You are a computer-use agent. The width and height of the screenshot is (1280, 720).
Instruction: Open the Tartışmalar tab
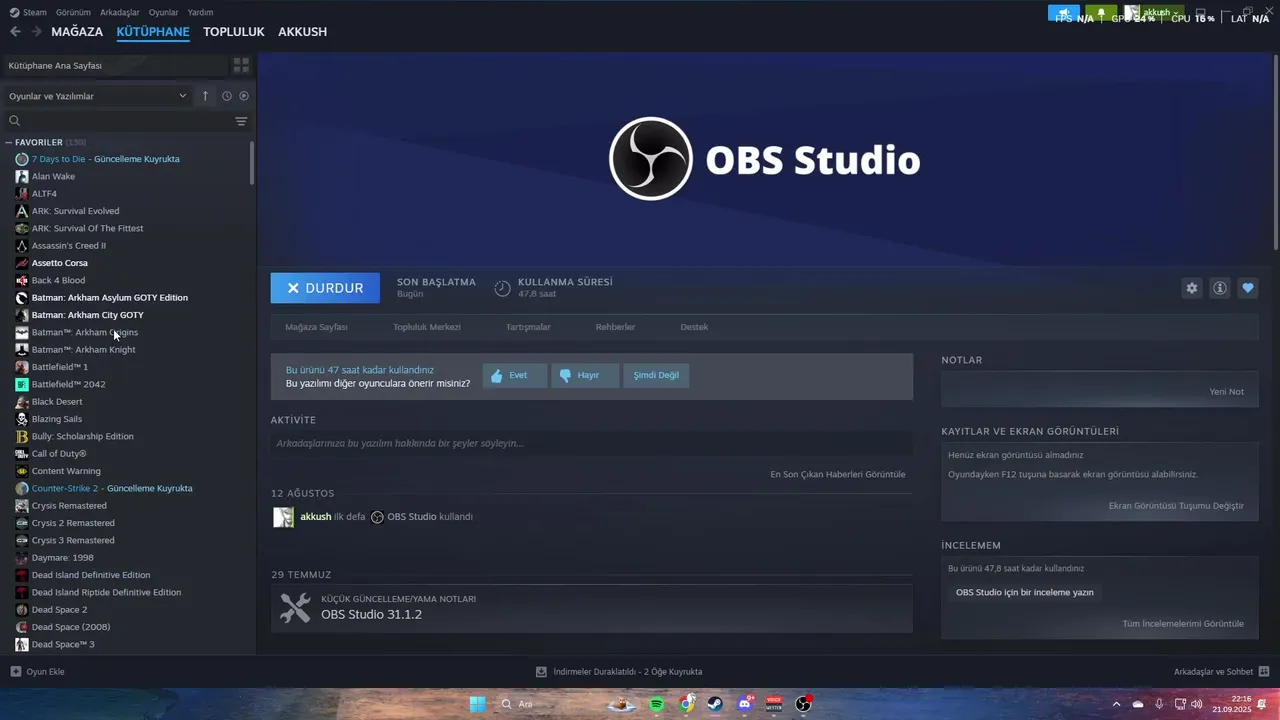[x=528, y=327]
